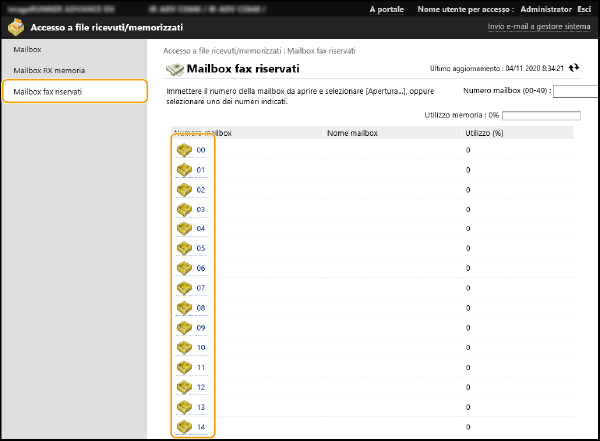Screen dimensions: 600x441
Task: Click the mailbox 00 folder icon
Action: tap(184, 150)
